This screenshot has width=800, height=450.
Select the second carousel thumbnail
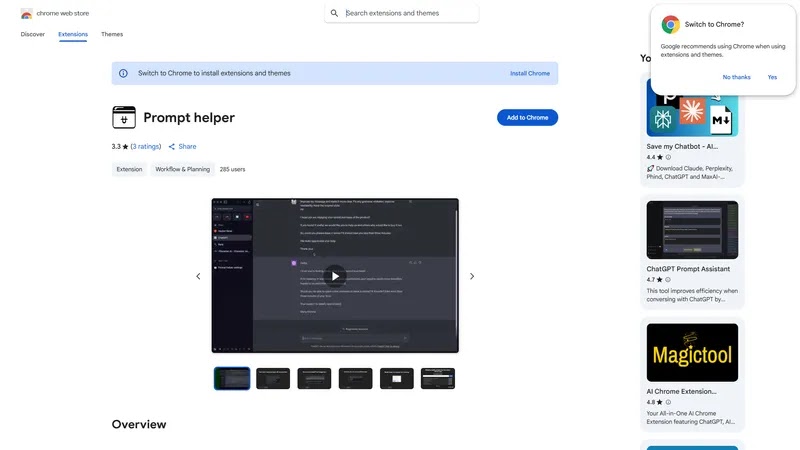pos(273,379)
